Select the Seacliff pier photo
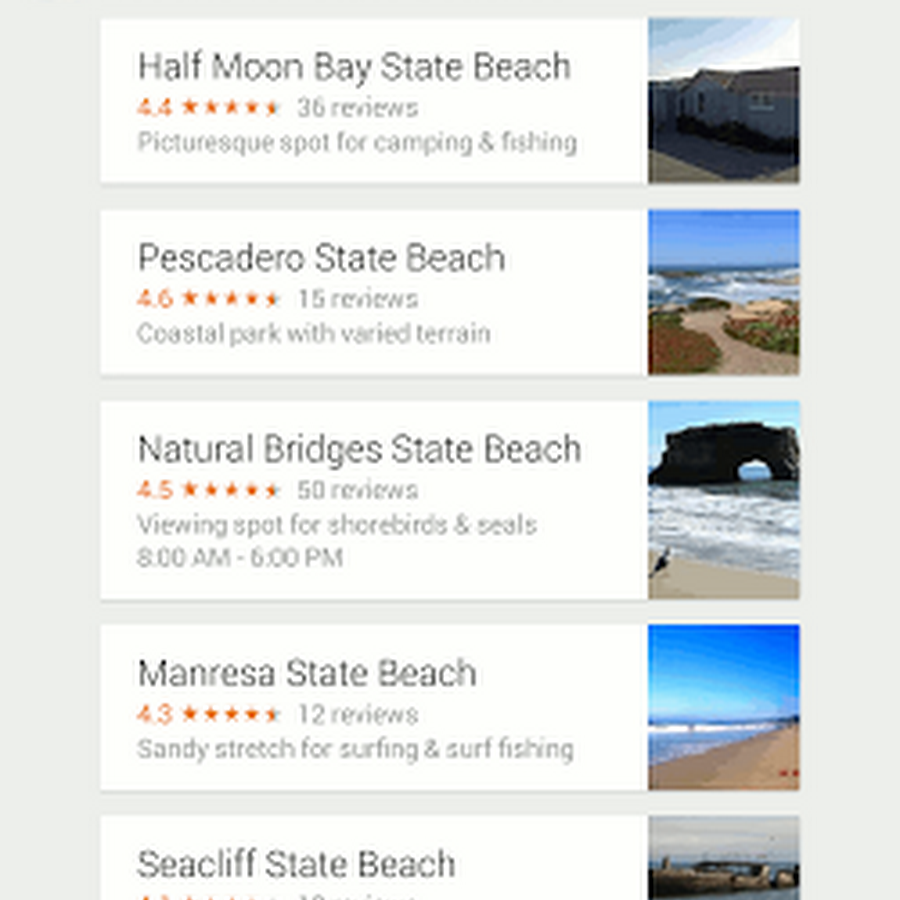The height and width of the screenshot is (900, 900). point(723,858)
